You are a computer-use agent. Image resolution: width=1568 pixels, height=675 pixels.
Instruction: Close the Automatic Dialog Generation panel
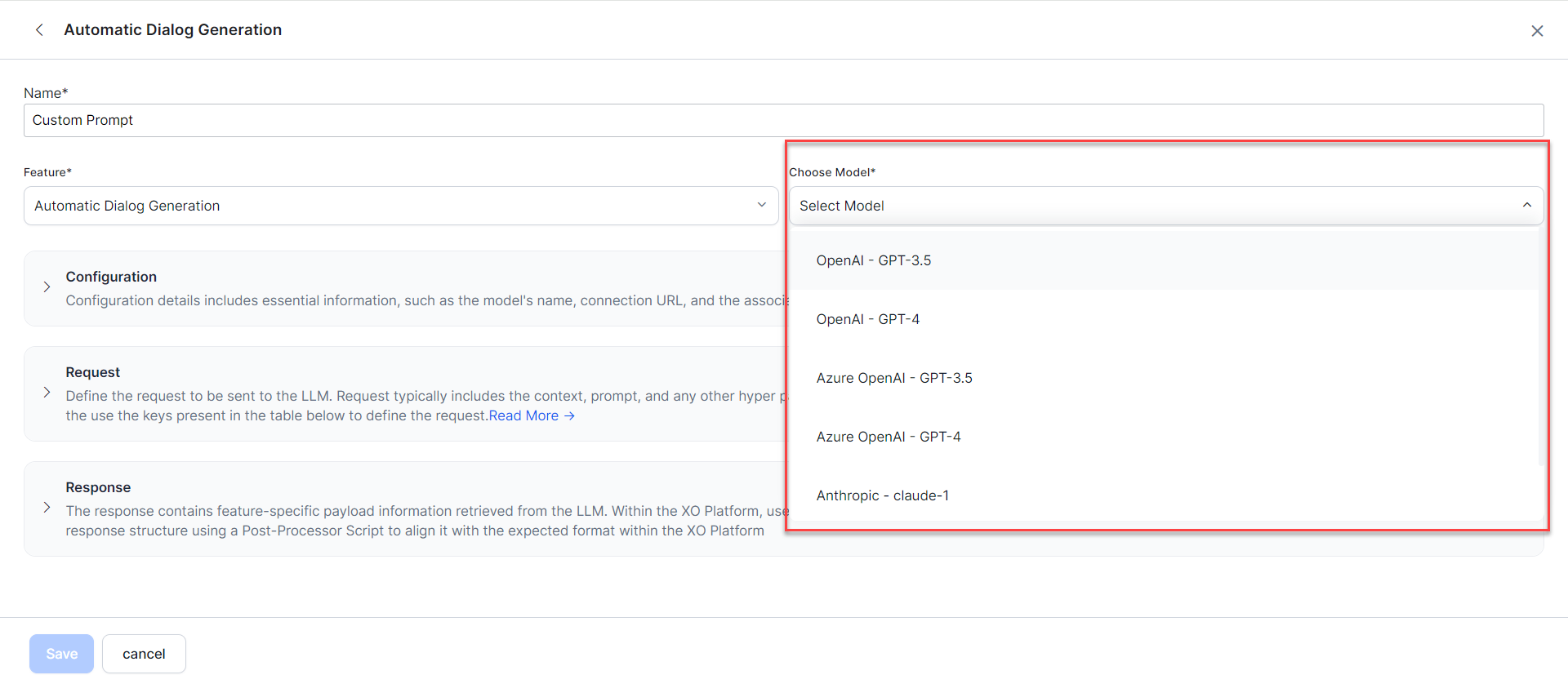point(1537,31)
